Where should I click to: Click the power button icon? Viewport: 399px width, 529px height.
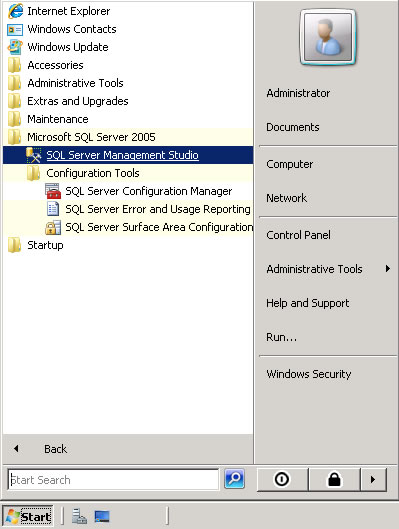pos(282,479)
